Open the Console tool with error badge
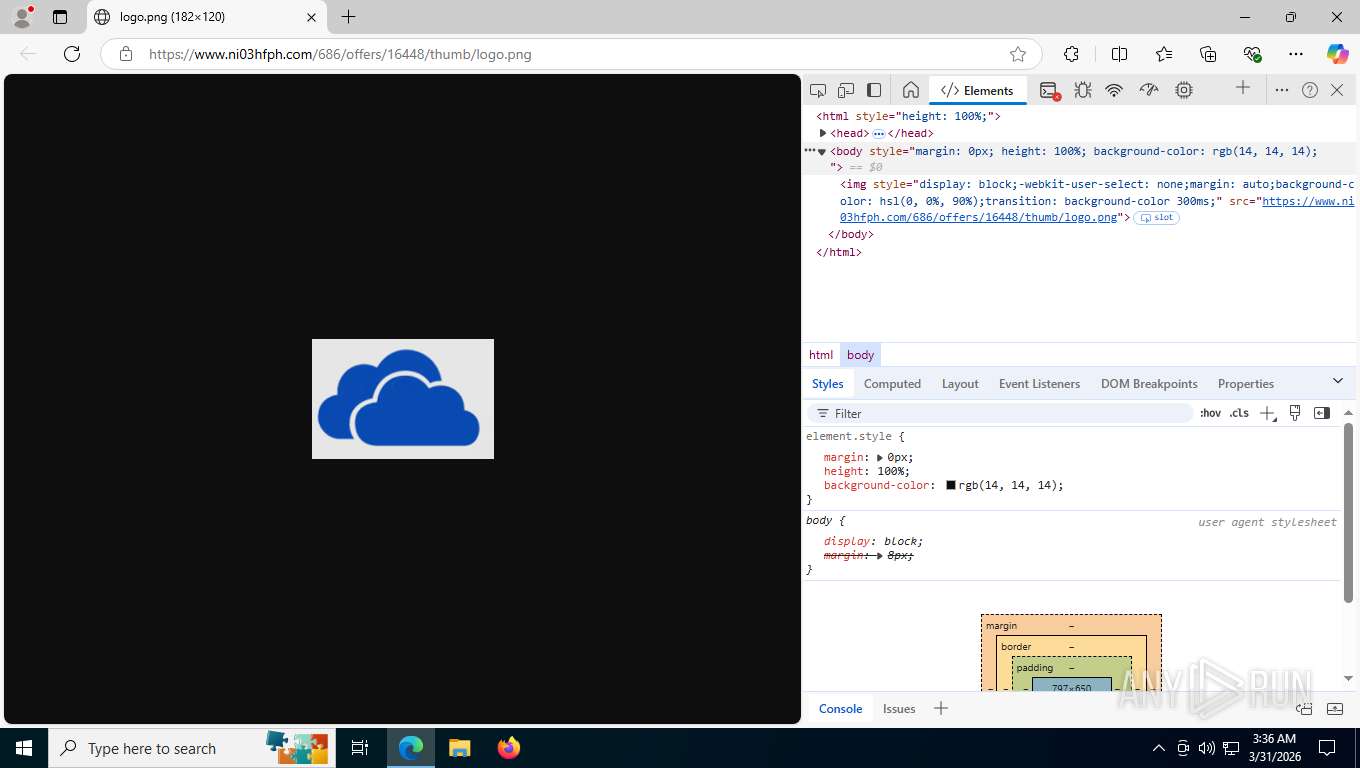The width and height of the screenshot is (1360, 768). 1049,90
